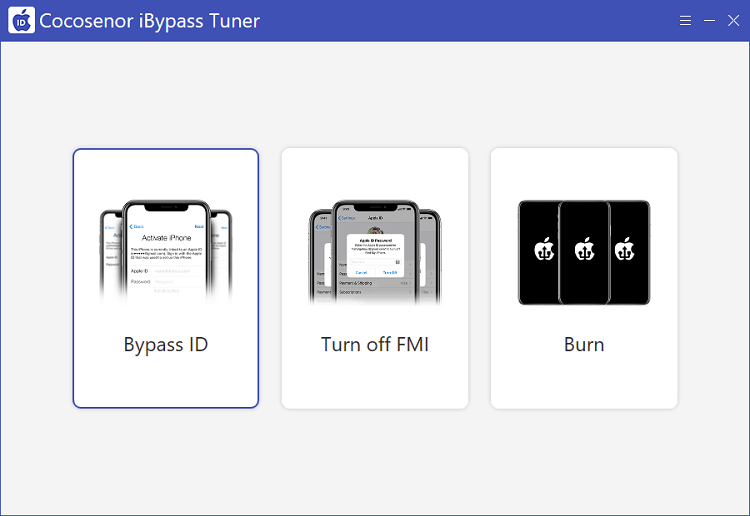Open the Burn feature card

click(x=584, y=278)
